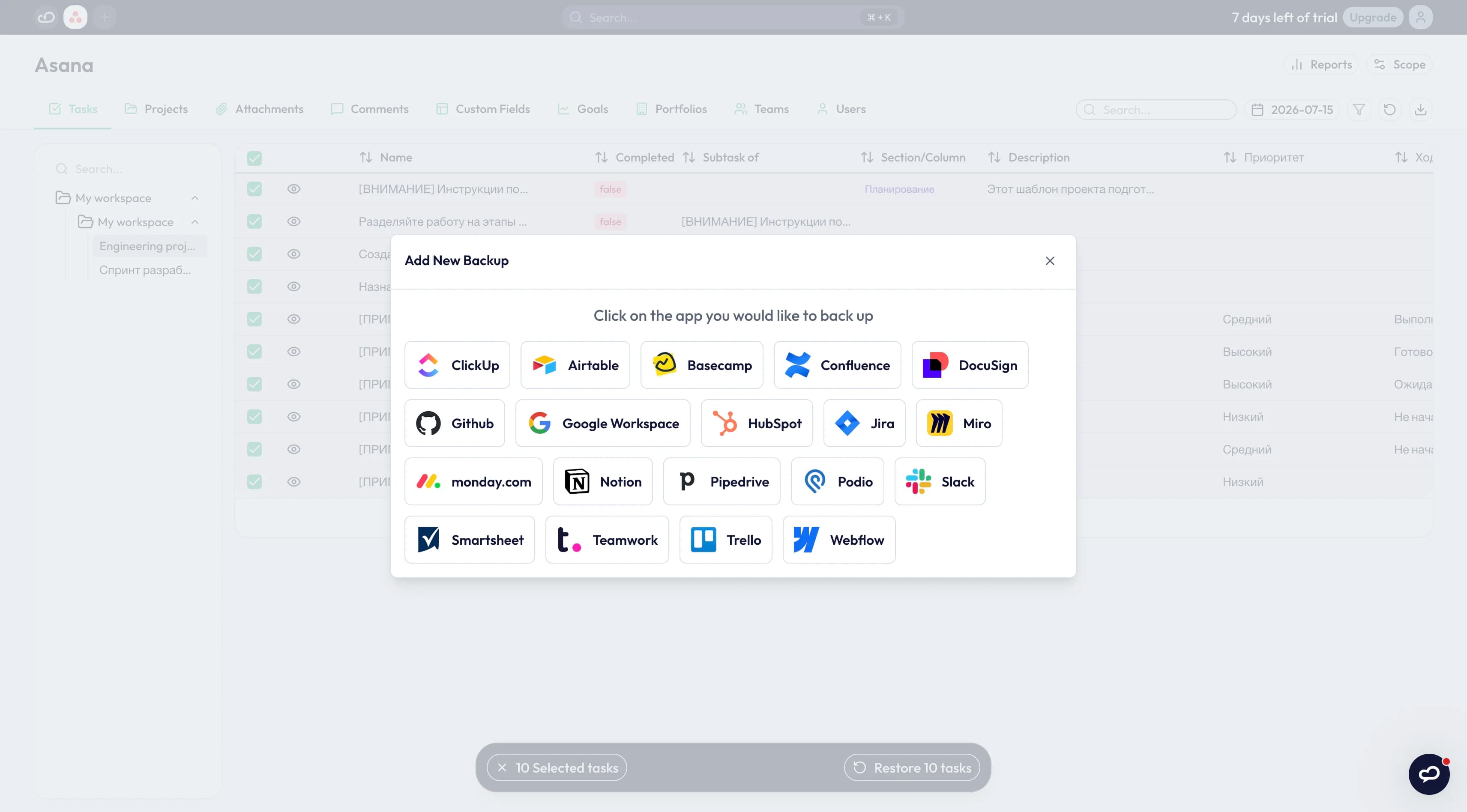Pick Smartsheet as the backup app
Viewport: 1467px width, 812px height.
coord(470,539)
